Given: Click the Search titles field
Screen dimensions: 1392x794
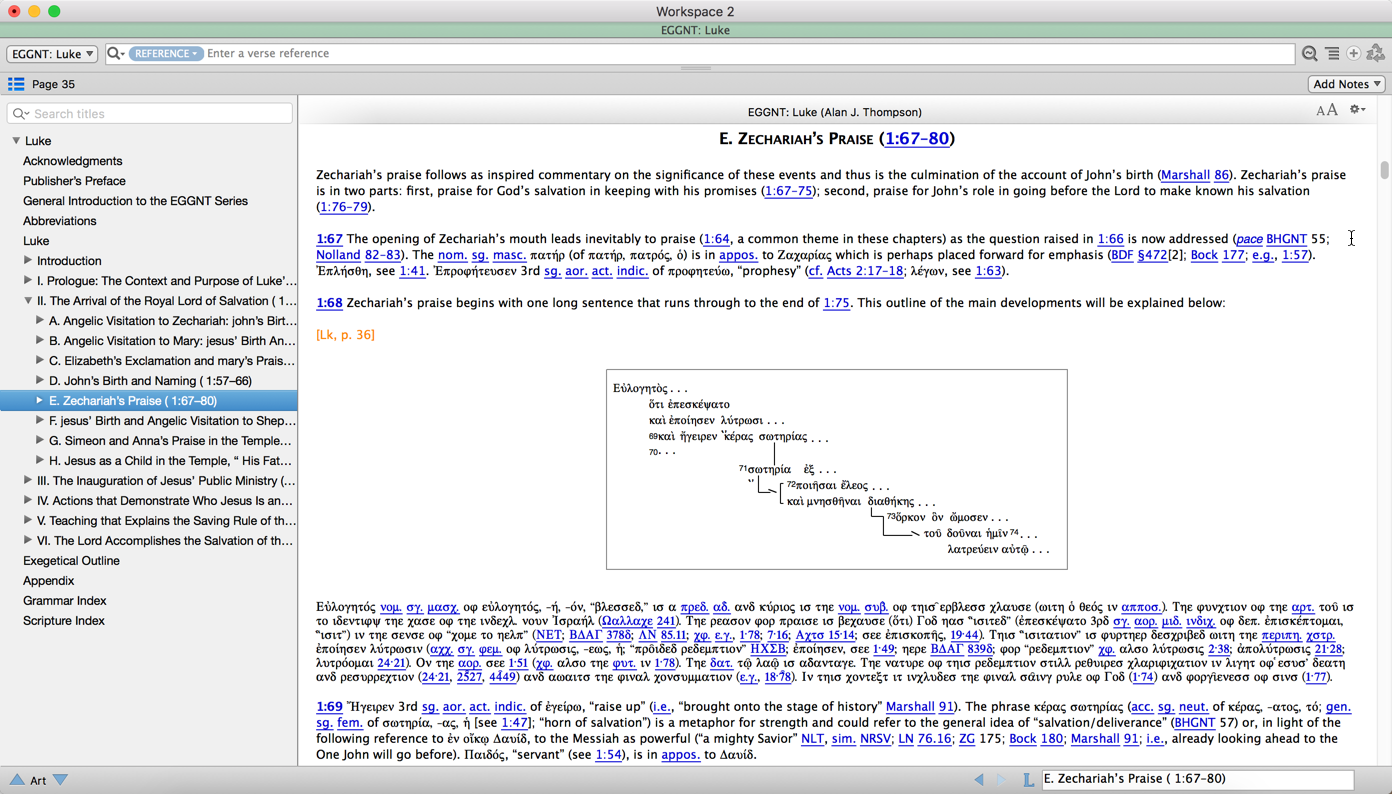Looking at the screenshot, I should click(150, 114).
